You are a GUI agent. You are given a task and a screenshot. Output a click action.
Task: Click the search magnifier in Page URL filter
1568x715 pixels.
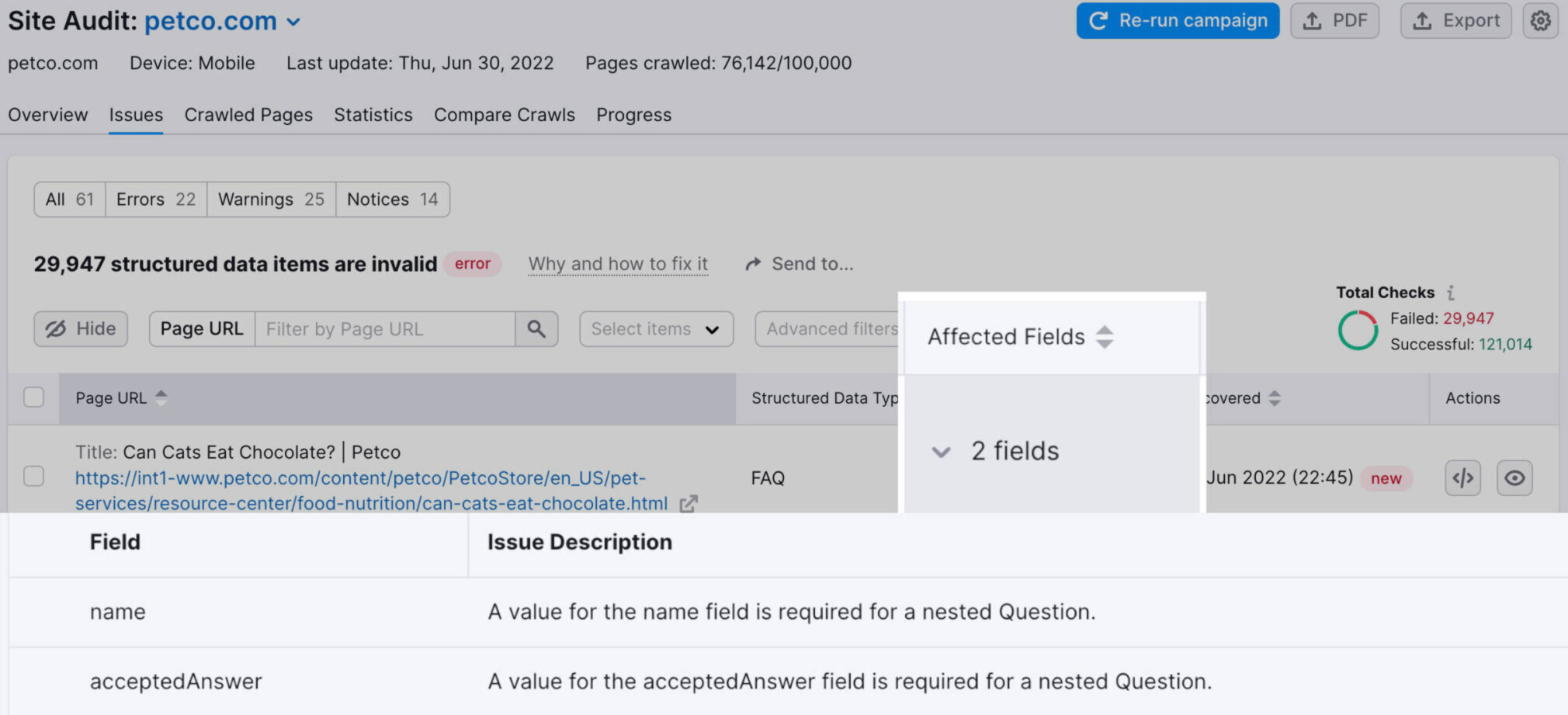tap(536, 329)
